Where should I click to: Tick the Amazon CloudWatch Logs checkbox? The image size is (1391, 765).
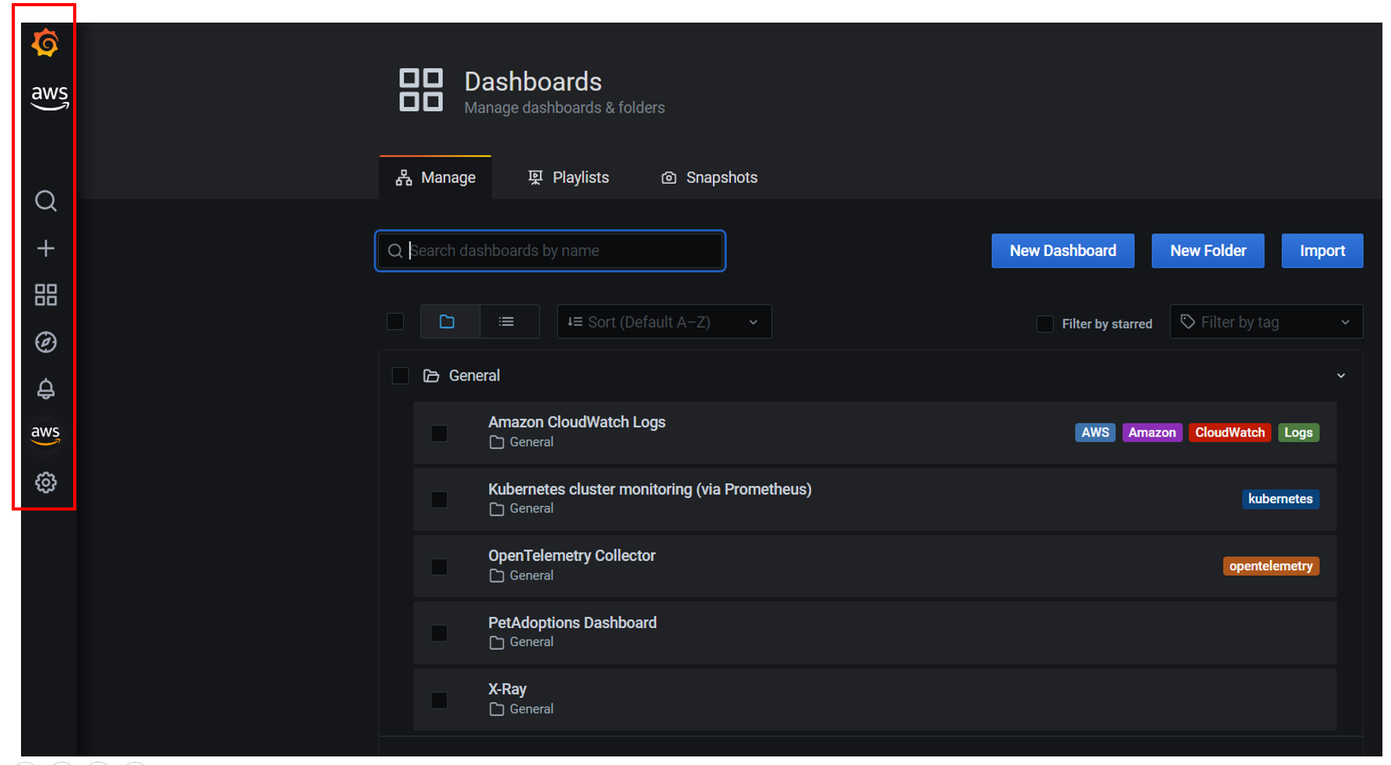click(439, 433)
